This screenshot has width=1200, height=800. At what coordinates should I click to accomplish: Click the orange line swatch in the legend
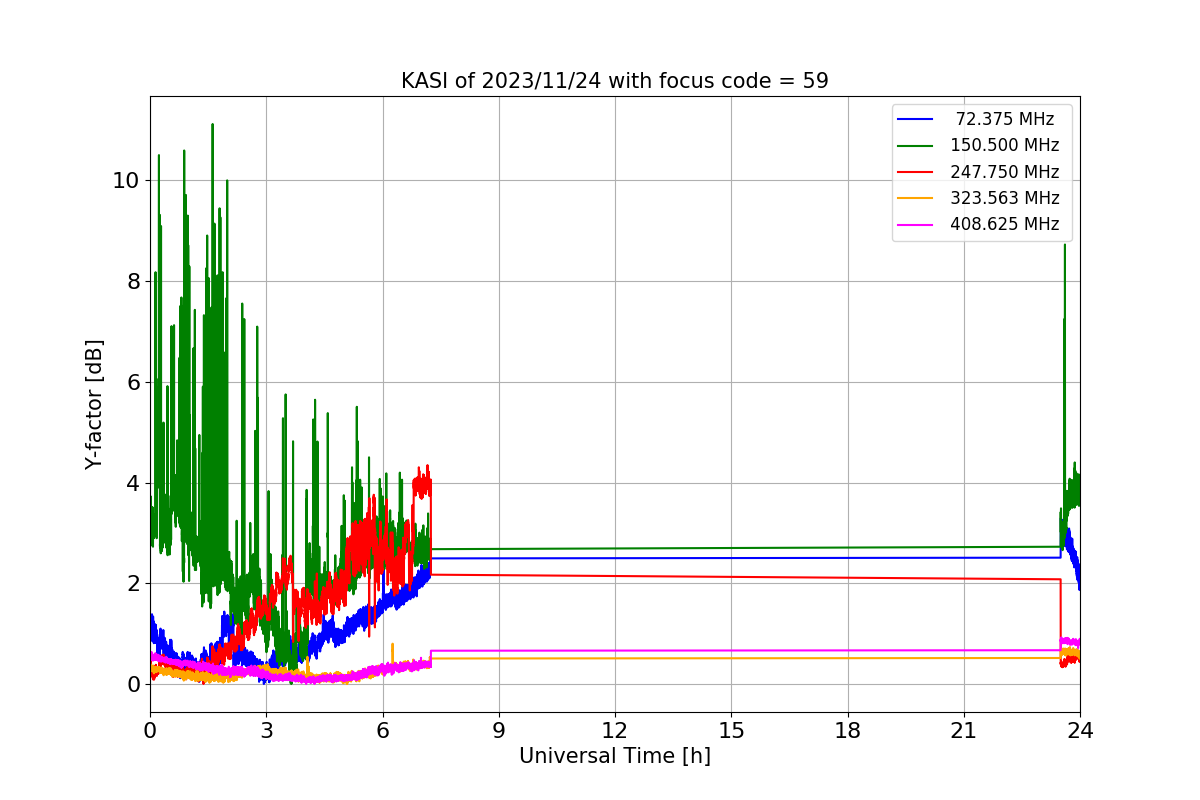click(x=915, y=199)
